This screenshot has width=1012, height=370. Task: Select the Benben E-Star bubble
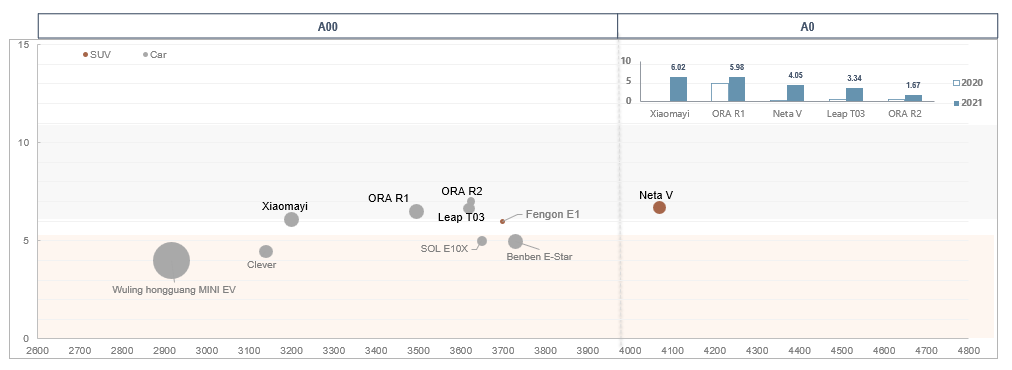[x=515, y=242]
